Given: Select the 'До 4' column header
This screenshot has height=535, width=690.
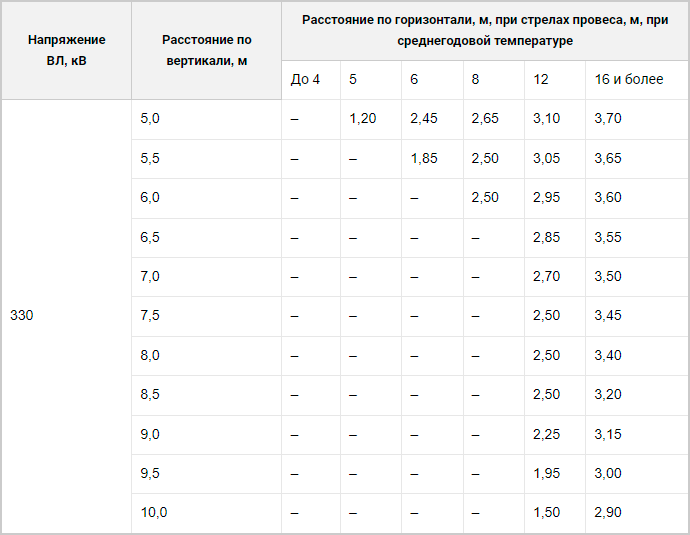Looking at the screenshot, I should (x=311, y=80).
